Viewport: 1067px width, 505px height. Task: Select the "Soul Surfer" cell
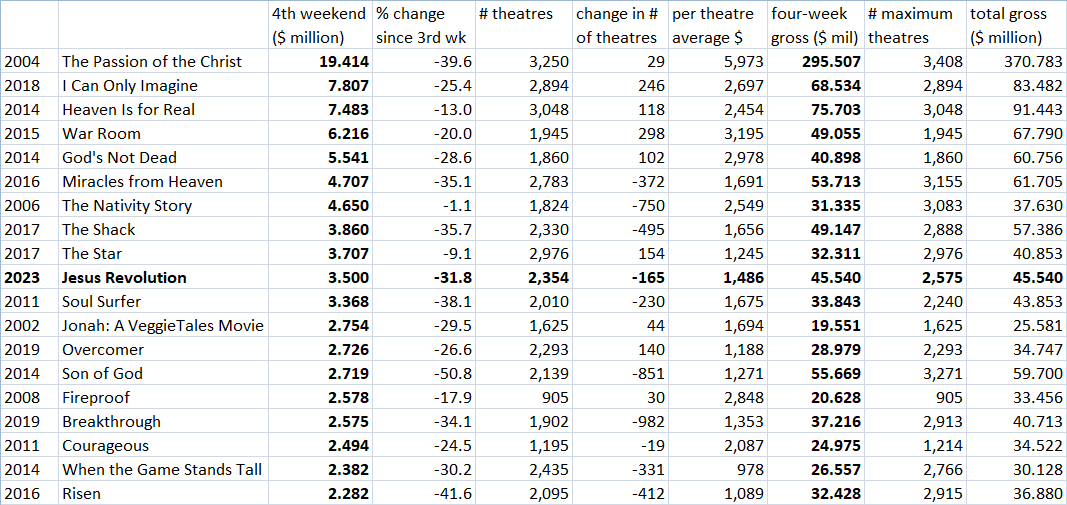pos(163,302)
